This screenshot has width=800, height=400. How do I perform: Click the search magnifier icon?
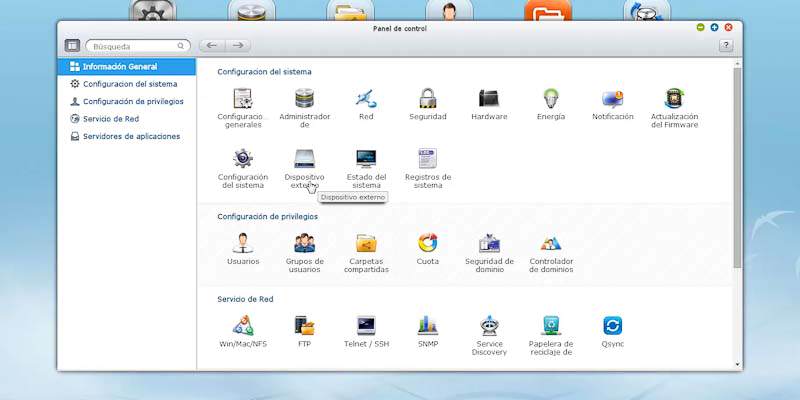pyautogui.click(x=181, y=46)
